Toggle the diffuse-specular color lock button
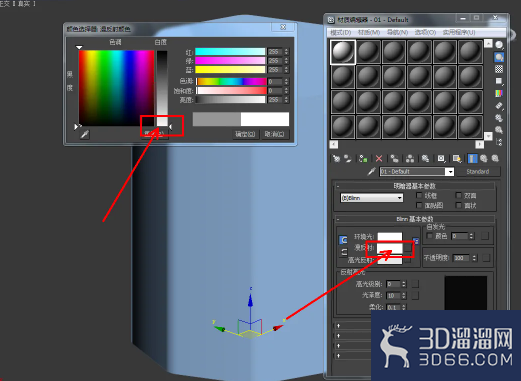 tap(343, 252)
